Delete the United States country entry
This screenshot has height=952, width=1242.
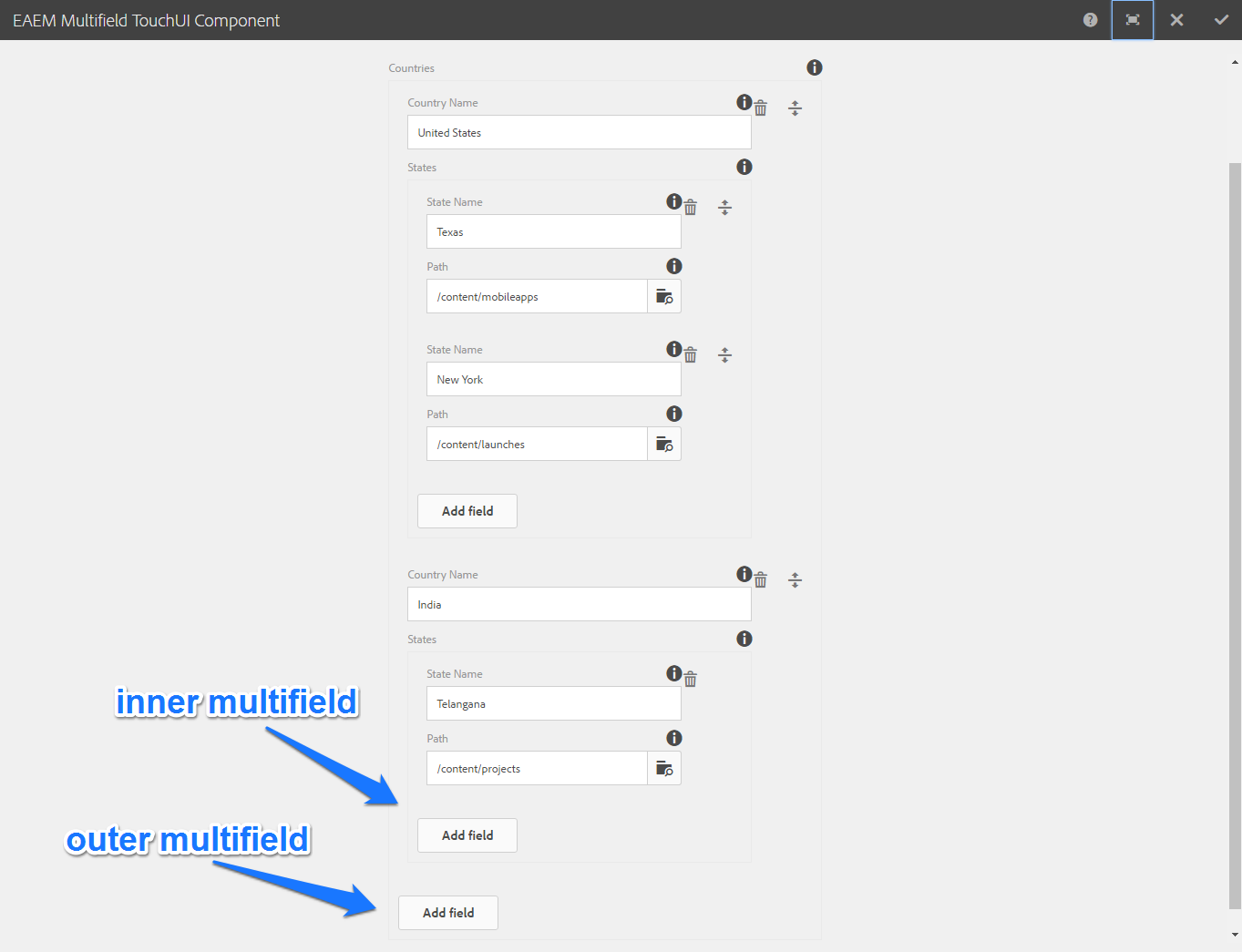coord(761,107)
